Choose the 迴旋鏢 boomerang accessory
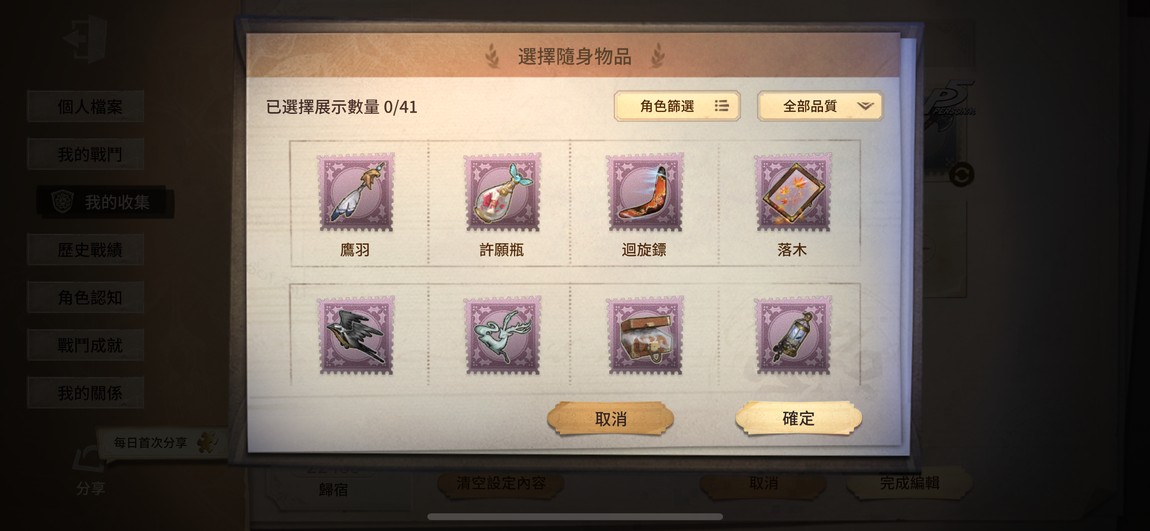1150x531 pixels. tap(645, 192)
